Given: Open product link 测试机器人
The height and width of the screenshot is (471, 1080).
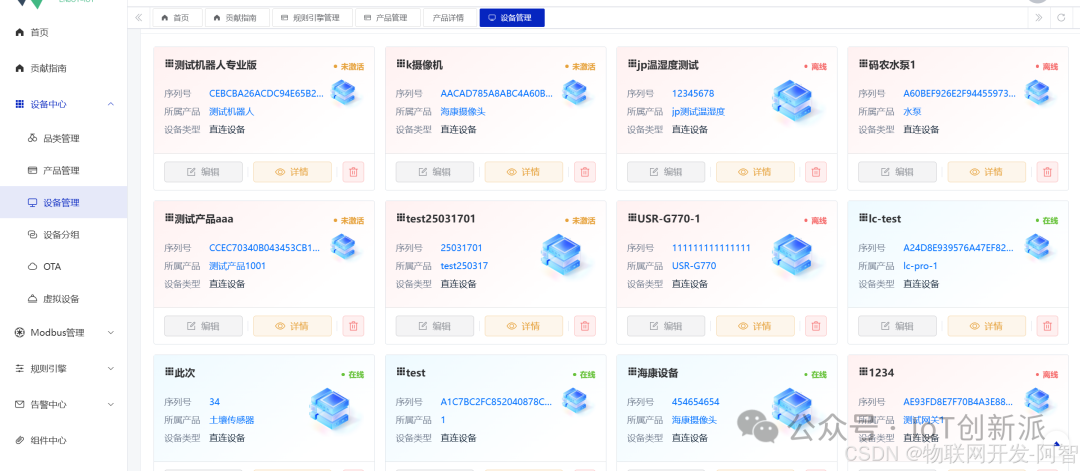Looking at the screenshot, I should click(x=232, y=112).
